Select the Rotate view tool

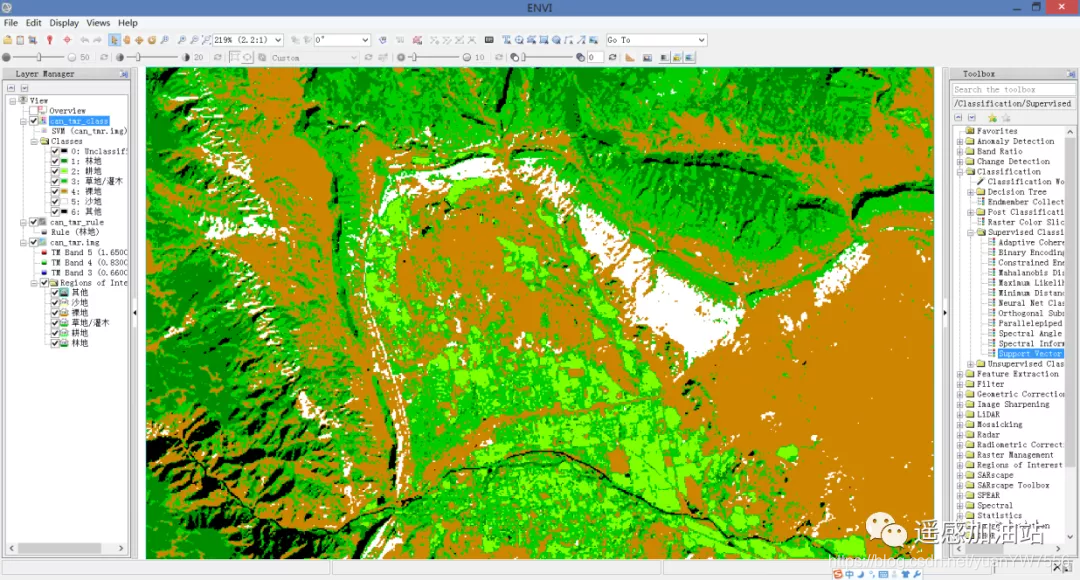(x=152, y=40)
